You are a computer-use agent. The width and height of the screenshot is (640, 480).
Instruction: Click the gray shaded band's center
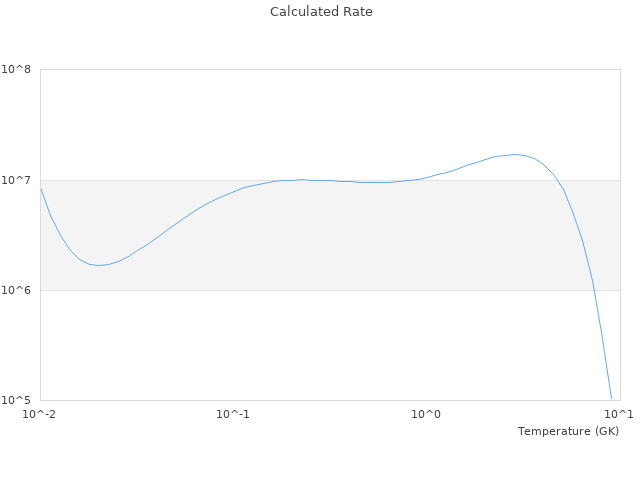click(x=330, y=235)
